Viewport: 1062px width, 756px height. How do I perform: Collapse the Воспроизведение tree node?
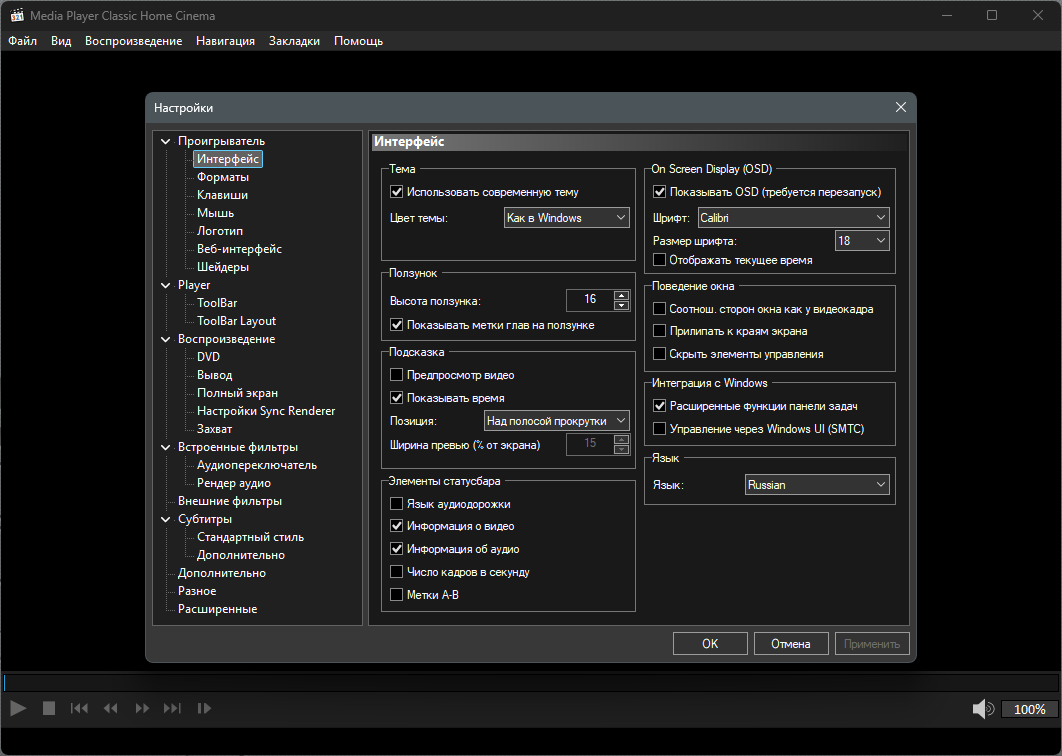point(165,339)
